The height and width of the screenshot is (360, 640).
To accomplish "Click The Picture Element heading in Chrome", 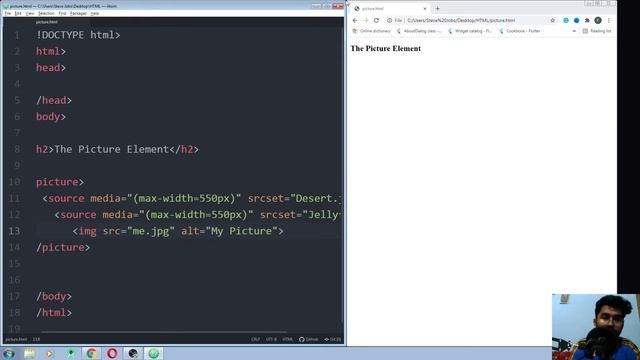I will pyautogui.click(x=386, y=49).
